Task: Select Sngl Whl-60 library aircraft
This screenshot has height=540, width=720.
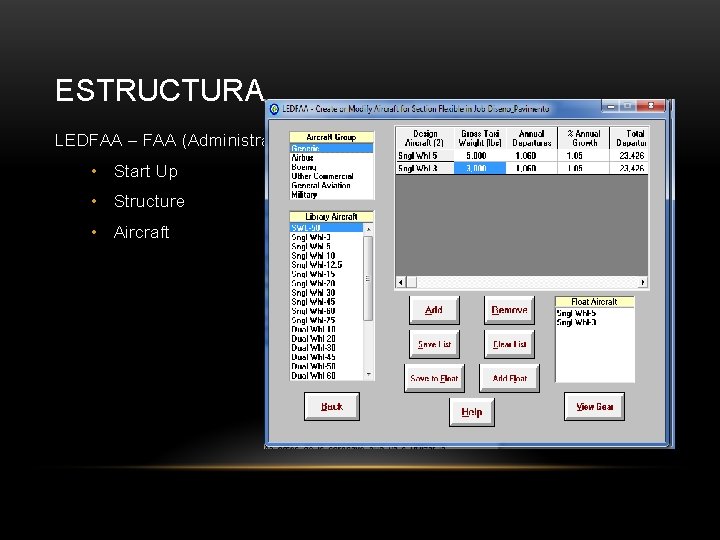Action: point(326,310)
